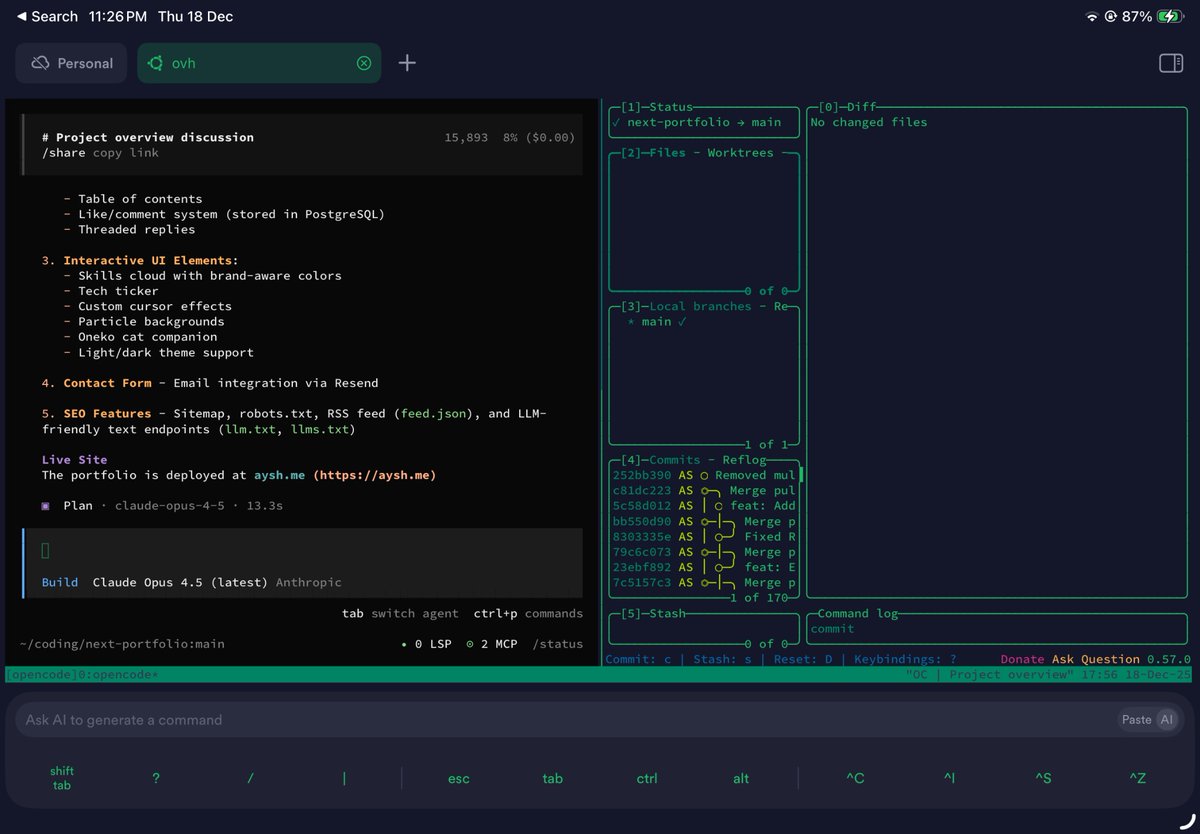Click the Project overview discussion heading
The image size is (1200, 834).
[x=148, y=137]
